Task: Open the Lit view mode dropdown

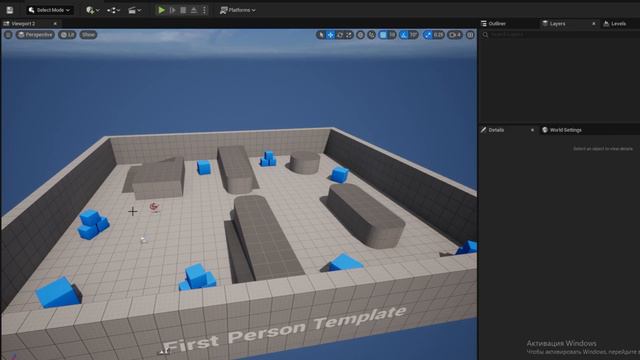Action: click(x=67, y=35)
